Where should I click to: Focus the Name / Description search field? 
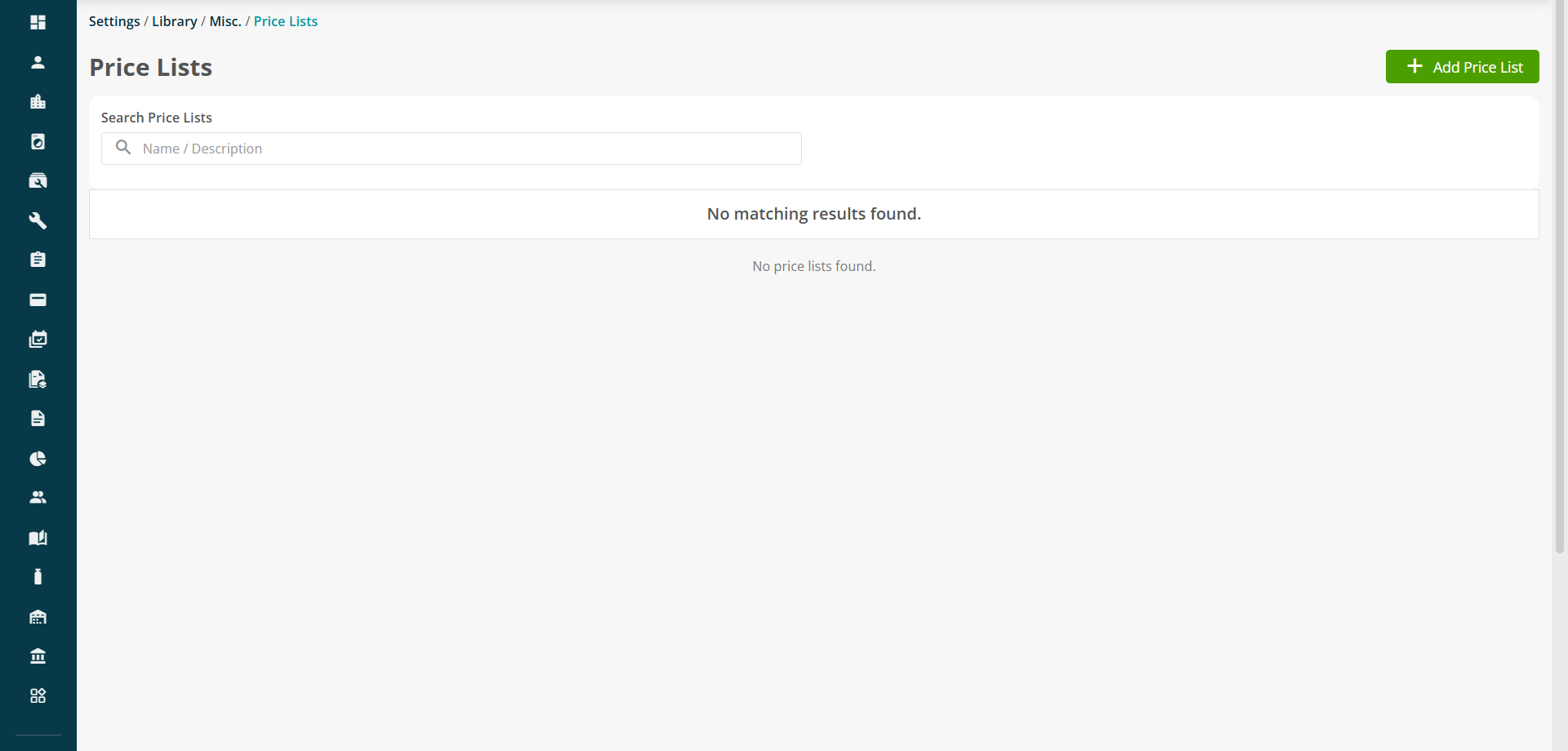point(452,149)
